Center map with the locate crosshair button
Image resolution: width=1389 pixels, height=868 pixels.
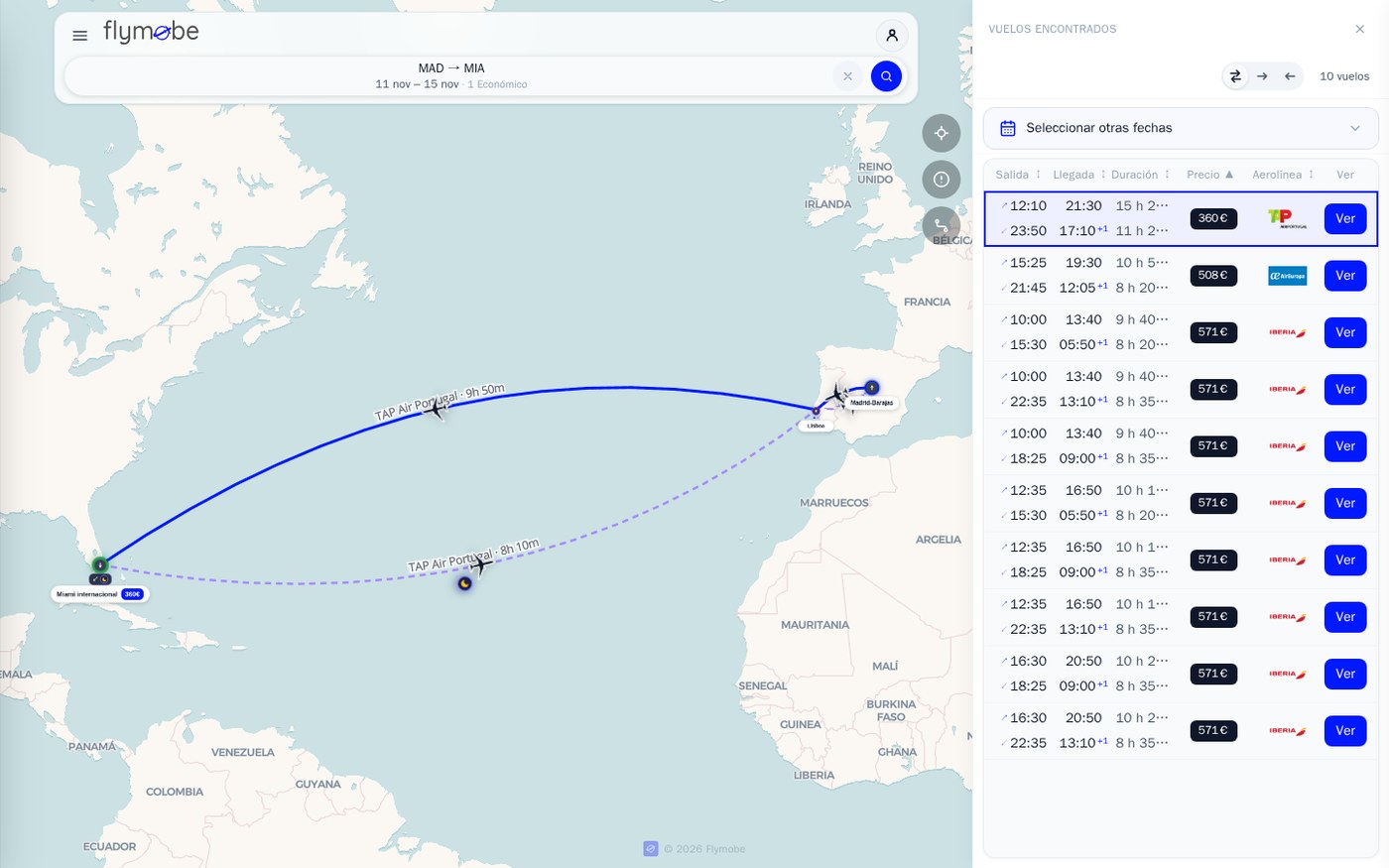pos(941,133)
